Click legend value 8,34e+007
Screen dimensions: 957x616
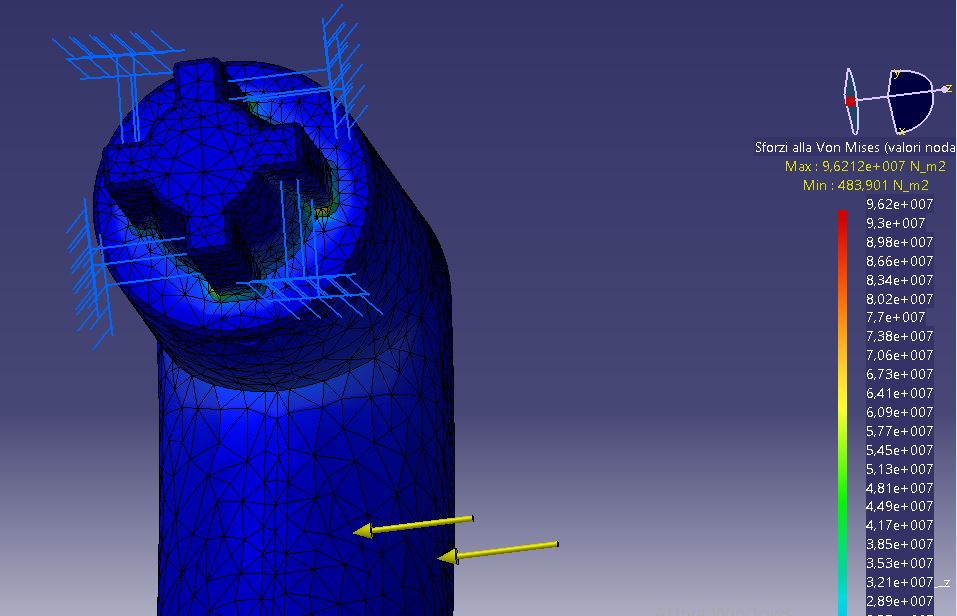click(x=900, y=280)
